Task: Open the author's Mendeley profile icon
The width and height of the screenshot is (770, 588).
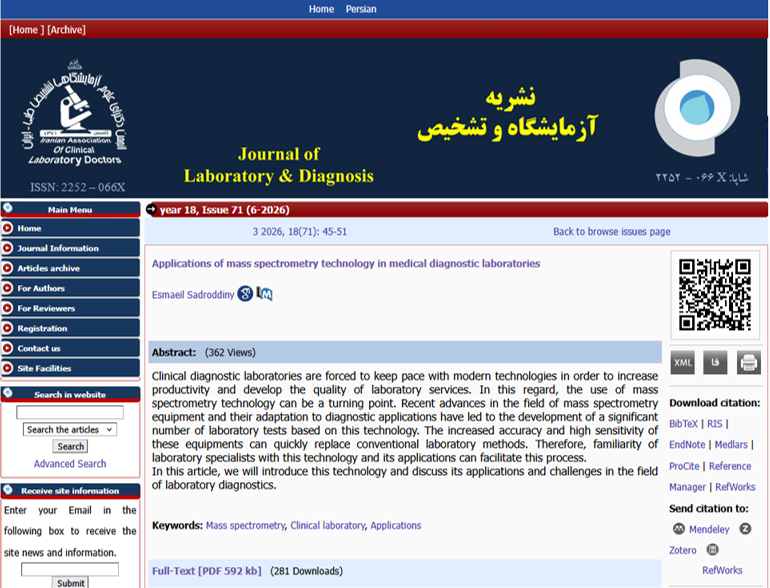Action: tap(264, 294)
